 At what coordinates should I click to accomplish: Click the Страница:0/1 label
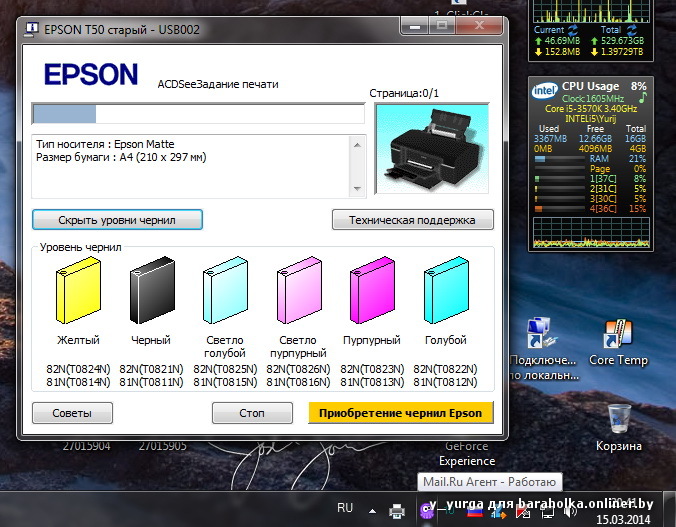[x=404, y=93]
